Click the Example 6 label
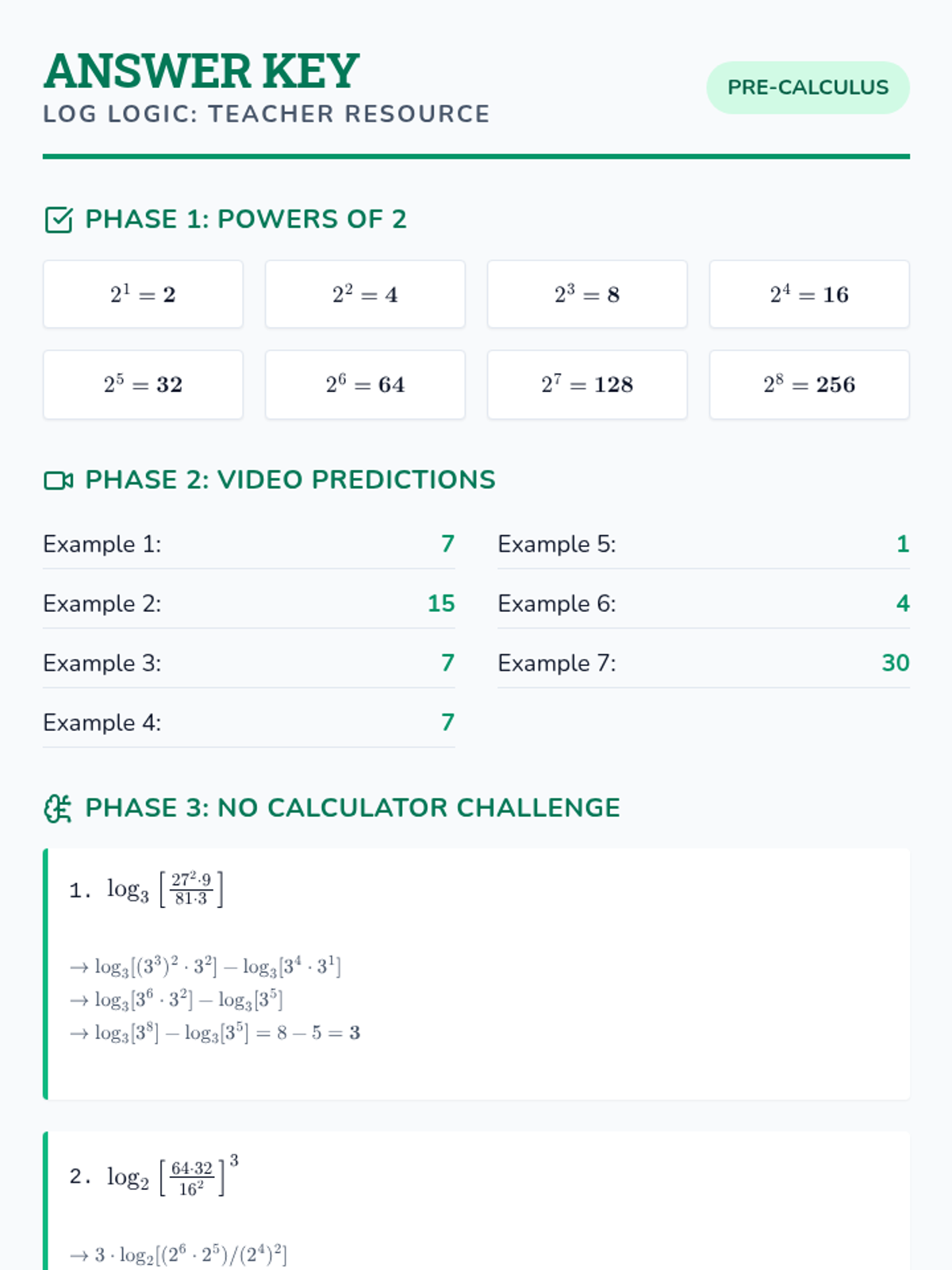This screenshot has width=952, height=1270. [x=557, y=604]
